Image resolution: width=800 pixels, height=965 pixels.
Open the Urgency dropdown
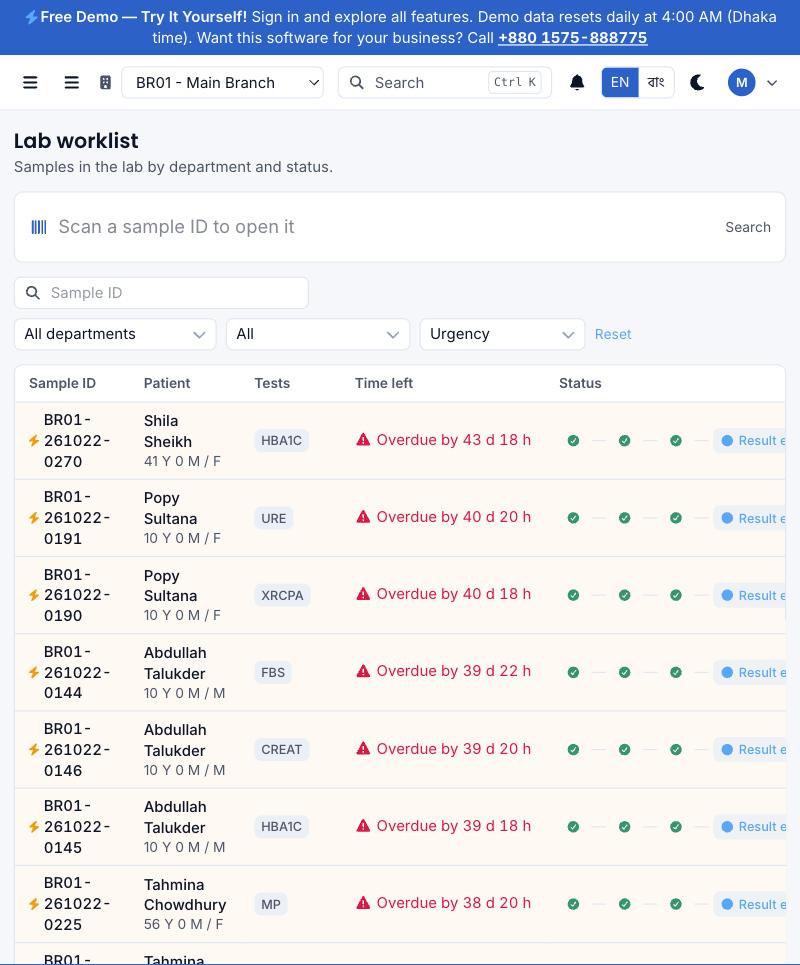(x=502, y=334)
